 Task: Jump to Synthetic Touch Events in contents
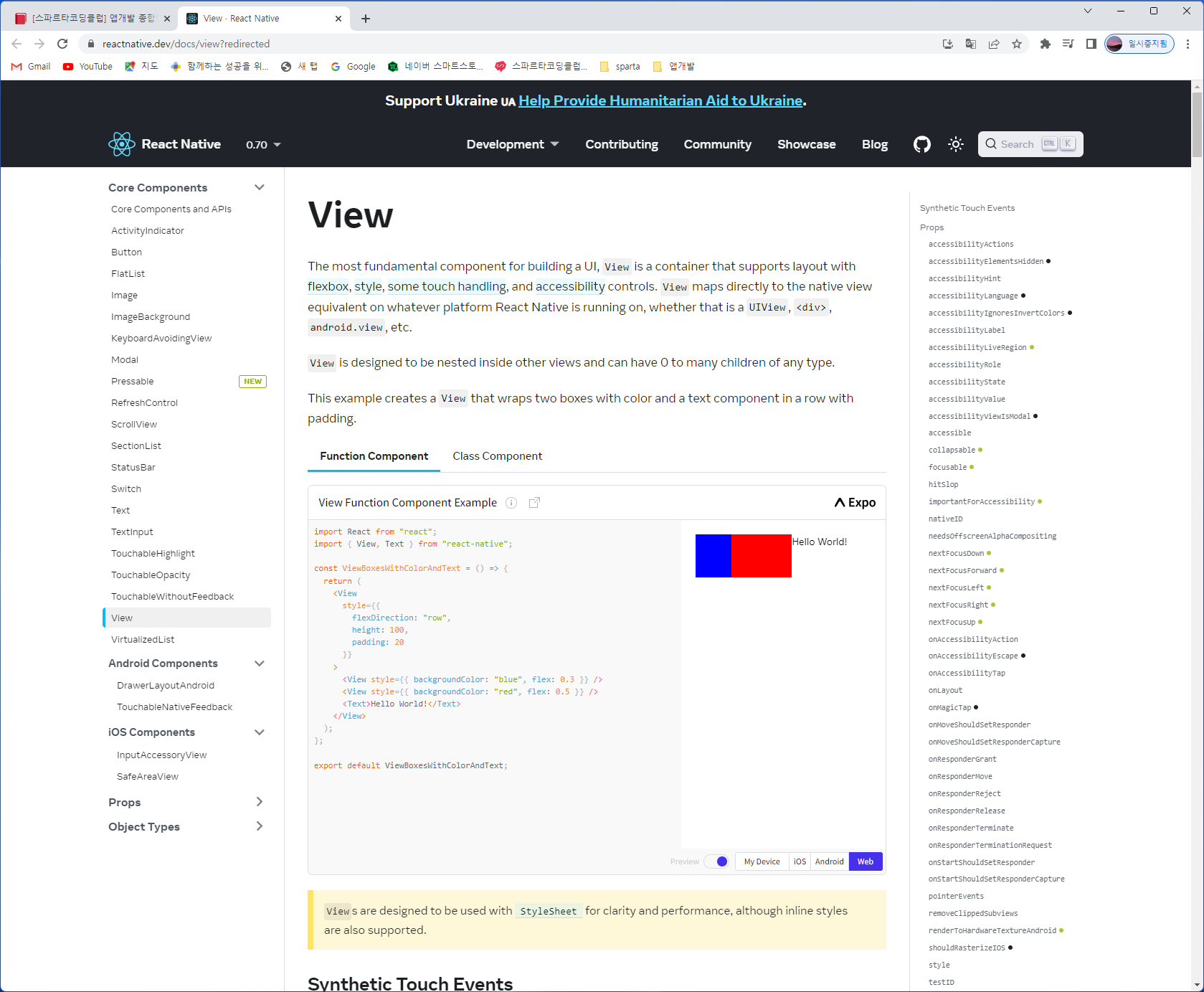tap(967, 209)
